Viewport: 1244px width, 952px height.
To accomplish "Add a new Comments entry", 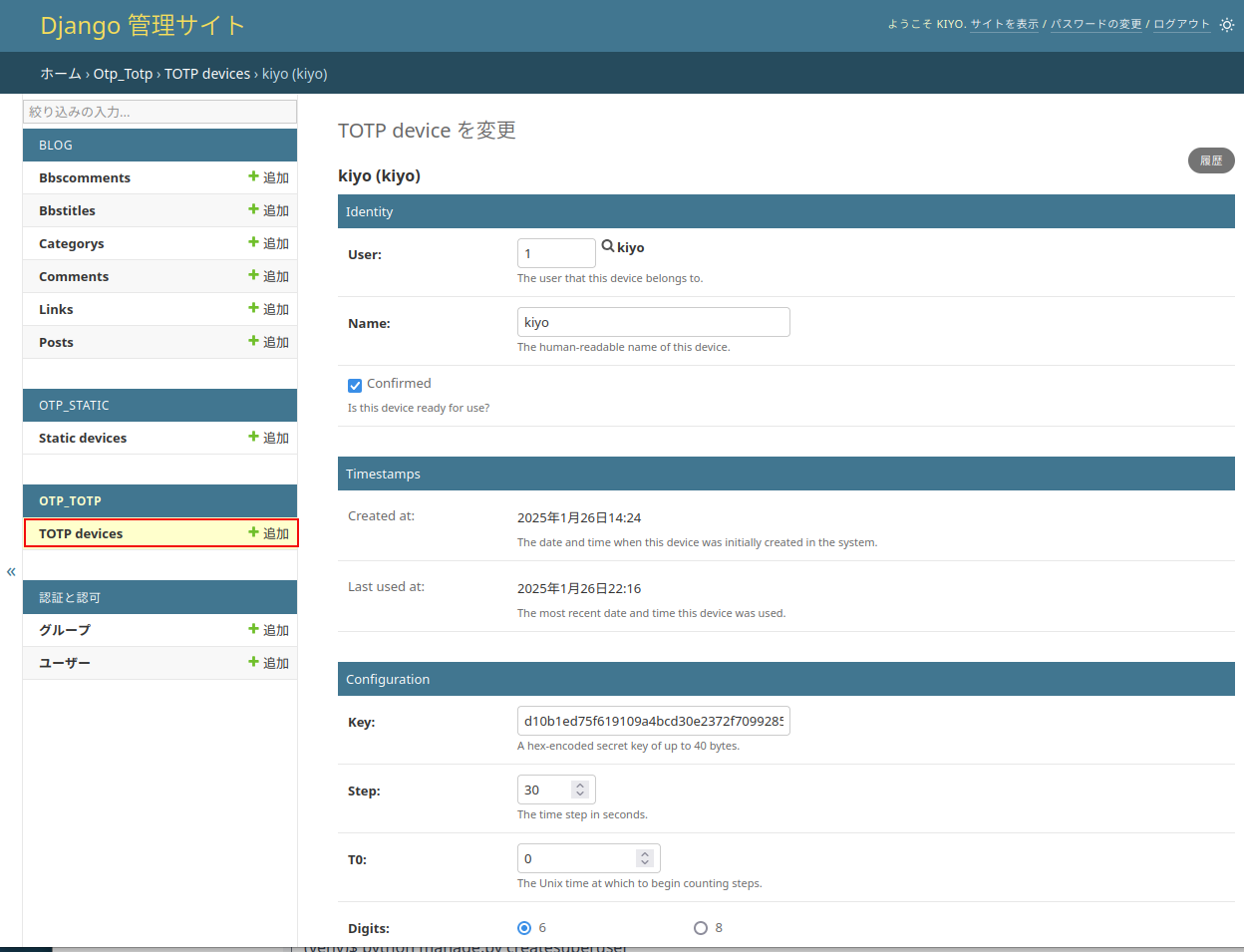I will [x=268, y=276].
